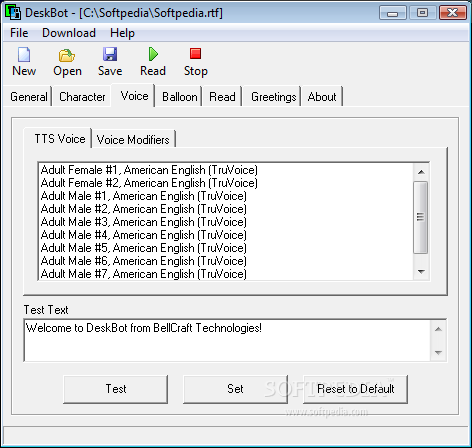Open the Download menu

tap(69, 33)
